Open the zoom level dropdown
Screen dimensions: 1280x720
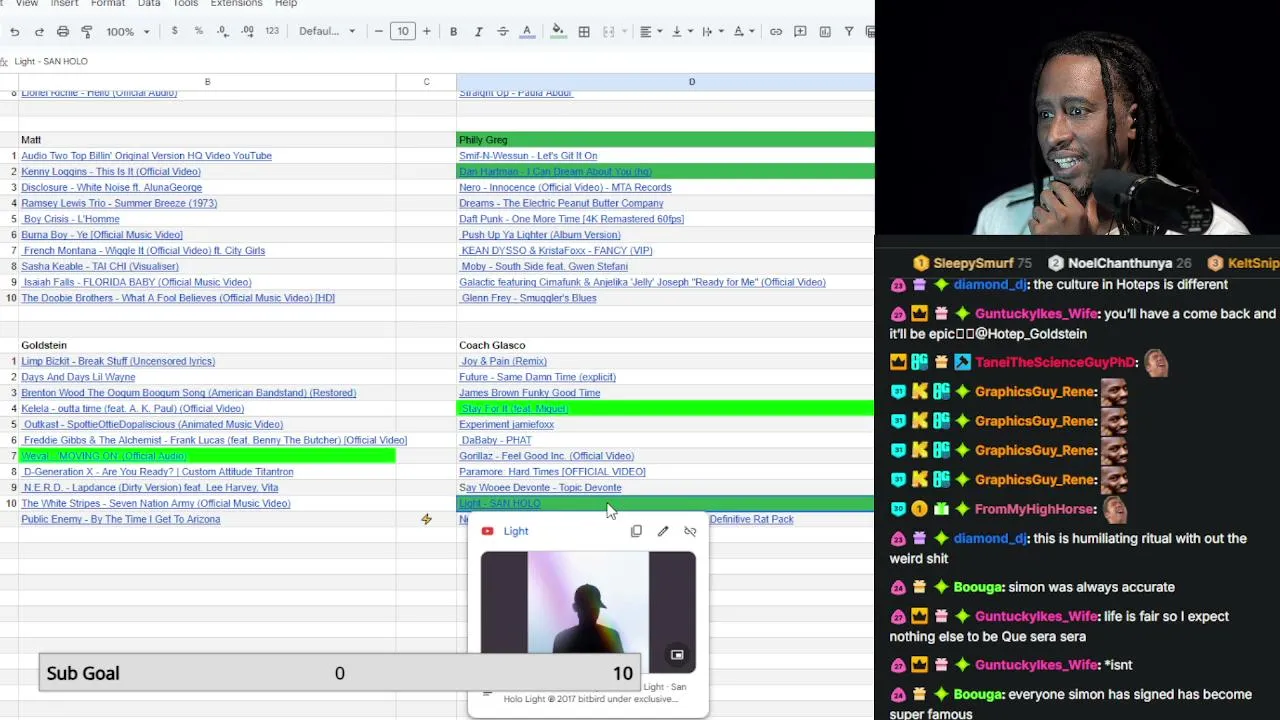127,32
